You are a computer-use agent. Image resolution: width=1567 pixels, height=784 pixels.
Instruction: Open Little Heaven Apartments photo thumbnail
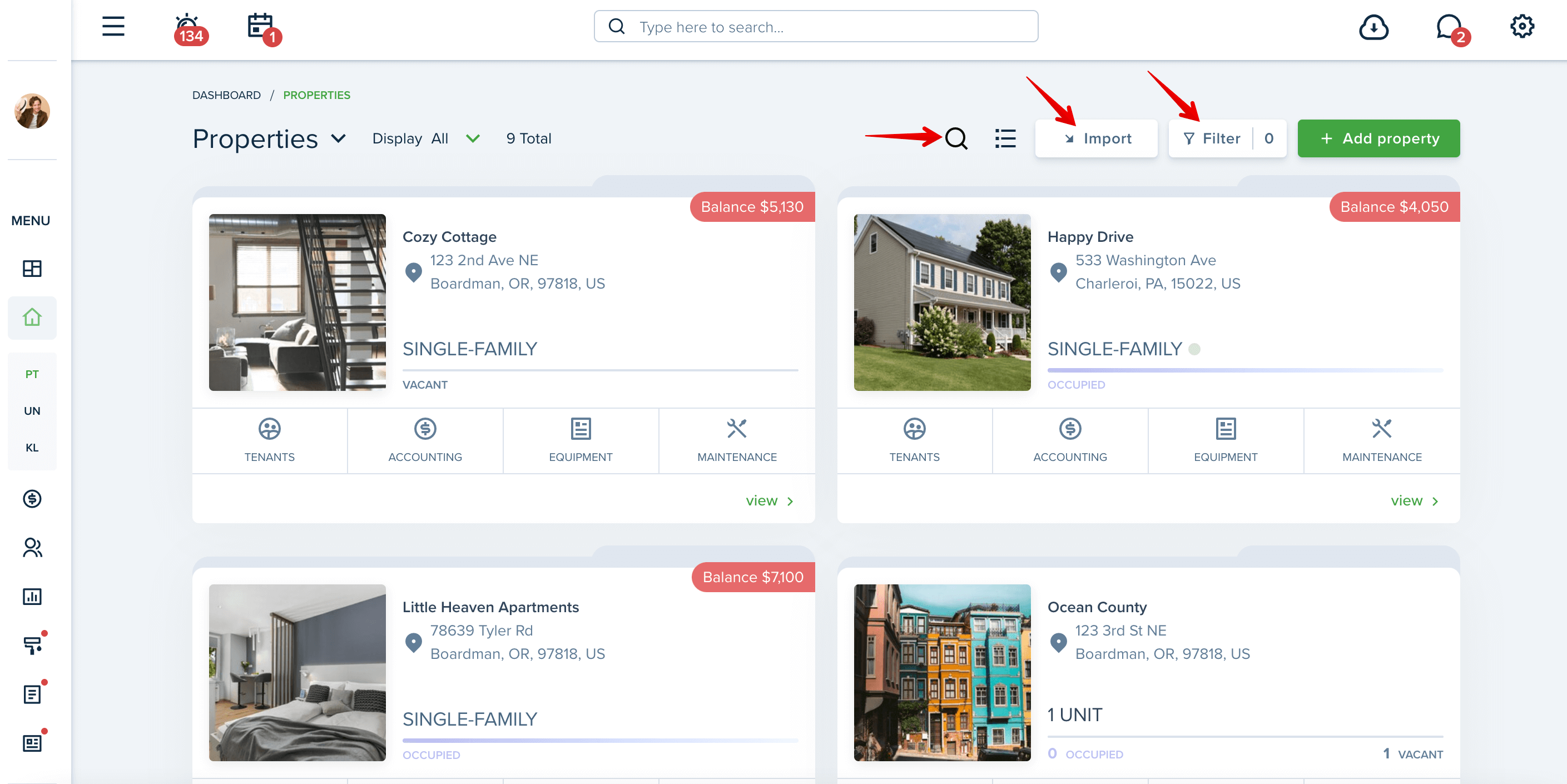coord(297,673)
